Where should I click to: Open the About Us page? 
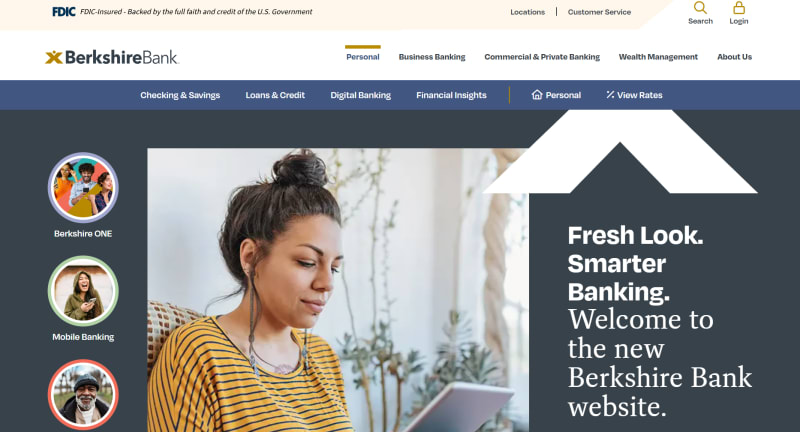[x=735, y=57]
